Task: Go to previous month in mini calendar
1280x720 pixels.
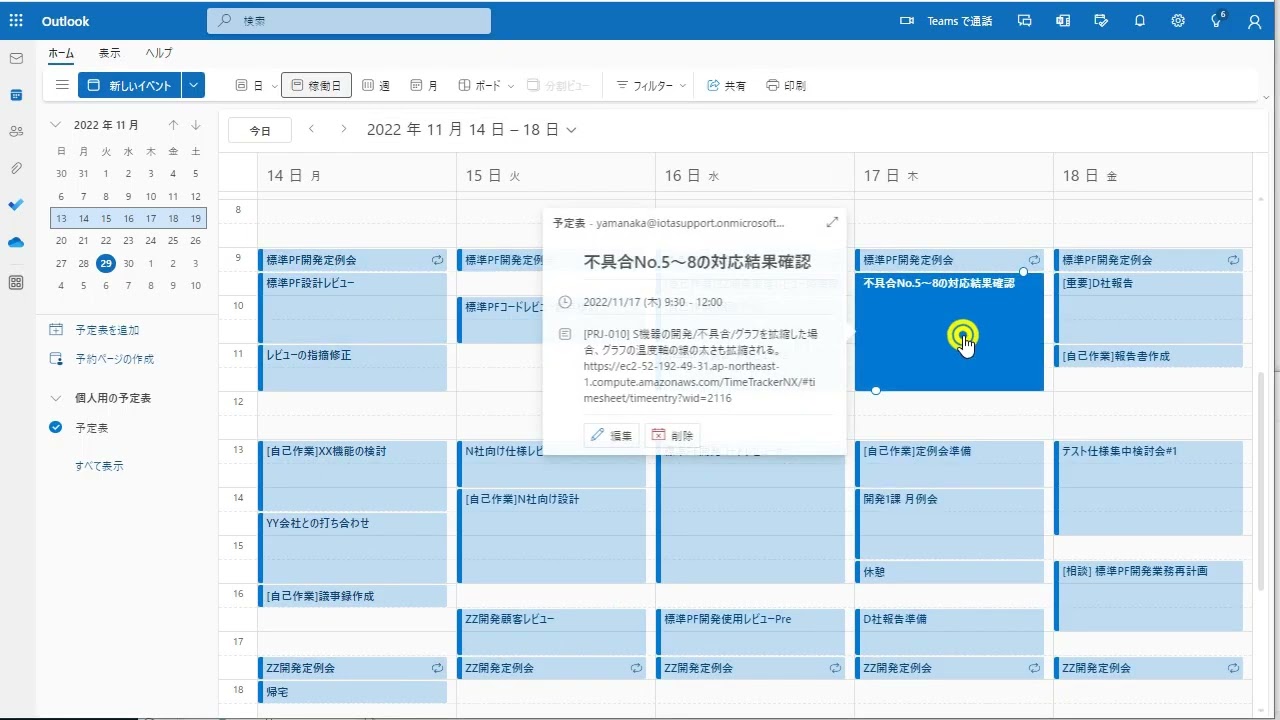Action: 173,125
